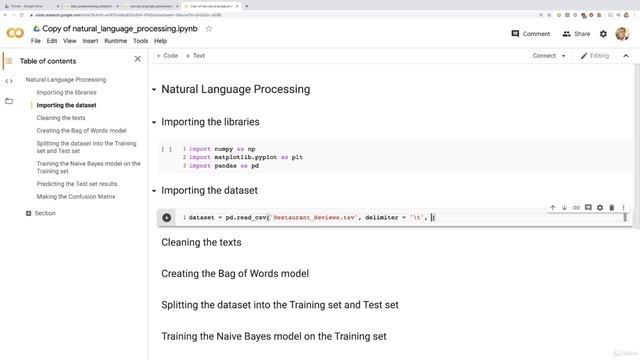Open the File menu
The height and width of the screenshot is (360, 640).
[x=36, y=41]
